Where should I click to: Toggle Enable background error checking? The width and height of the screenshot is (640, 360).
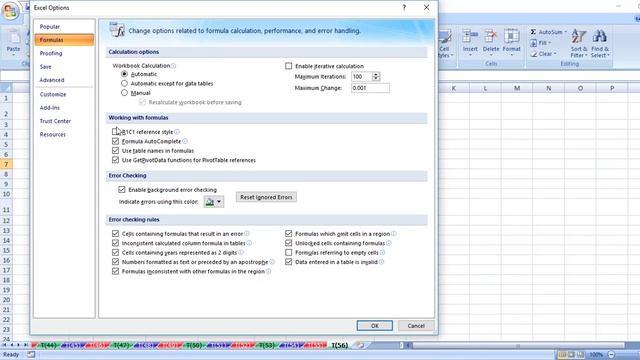[x=122, y=189]
